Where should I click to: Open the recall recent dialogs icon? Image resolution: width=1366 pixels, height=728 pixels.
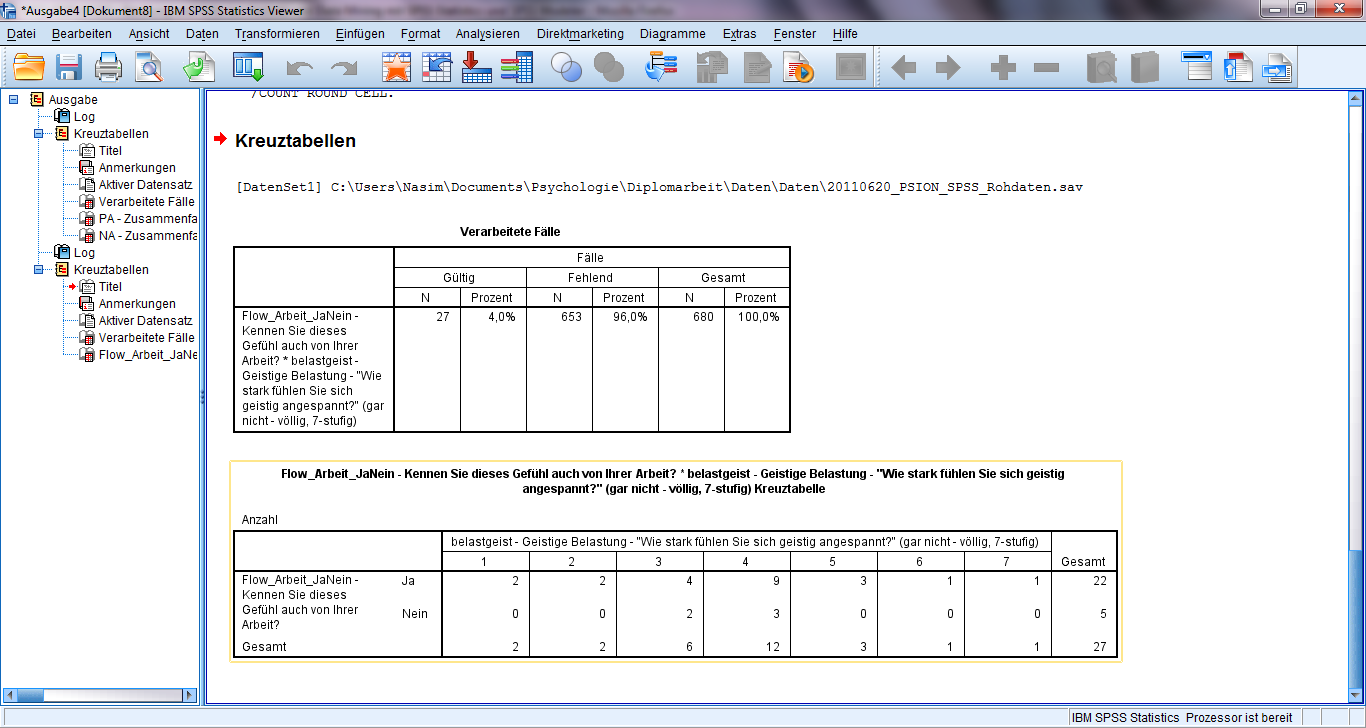click(247, 67)
